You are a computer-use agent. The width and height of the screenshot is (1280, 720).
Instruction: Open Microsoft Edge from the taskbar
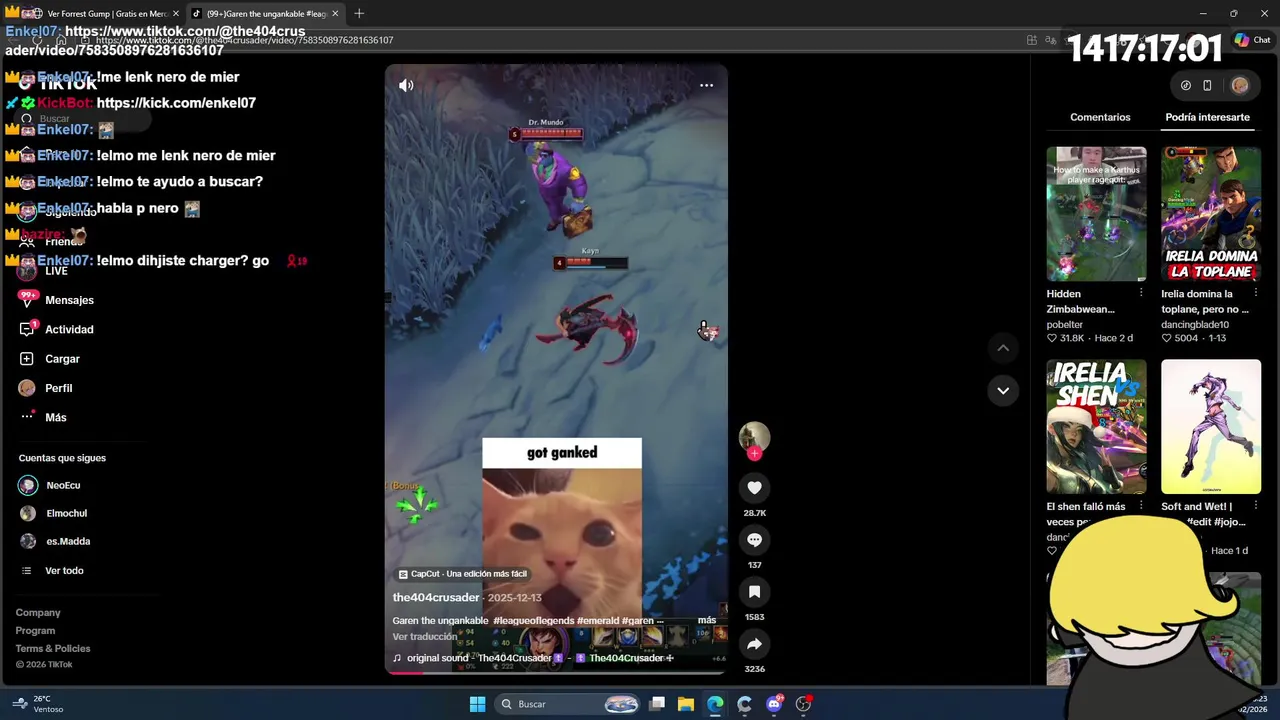715,704
